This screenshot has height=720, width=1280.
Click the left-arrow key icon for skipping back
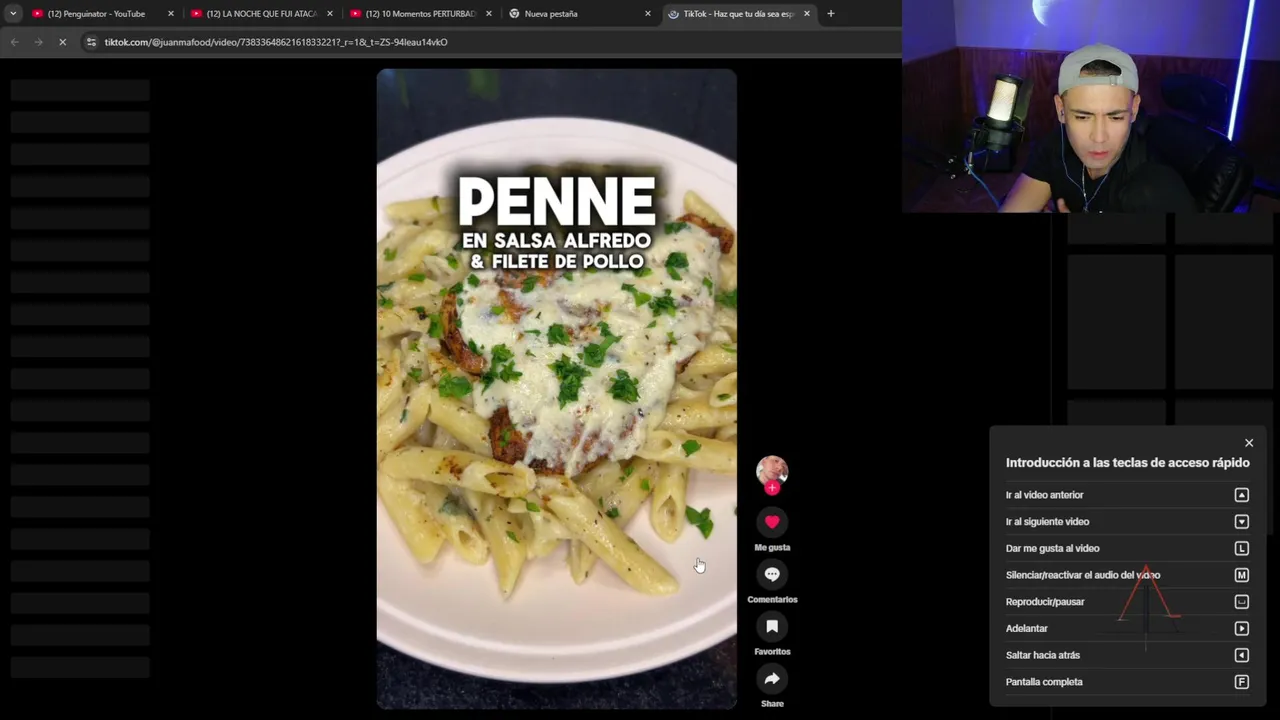(1241, 655)
